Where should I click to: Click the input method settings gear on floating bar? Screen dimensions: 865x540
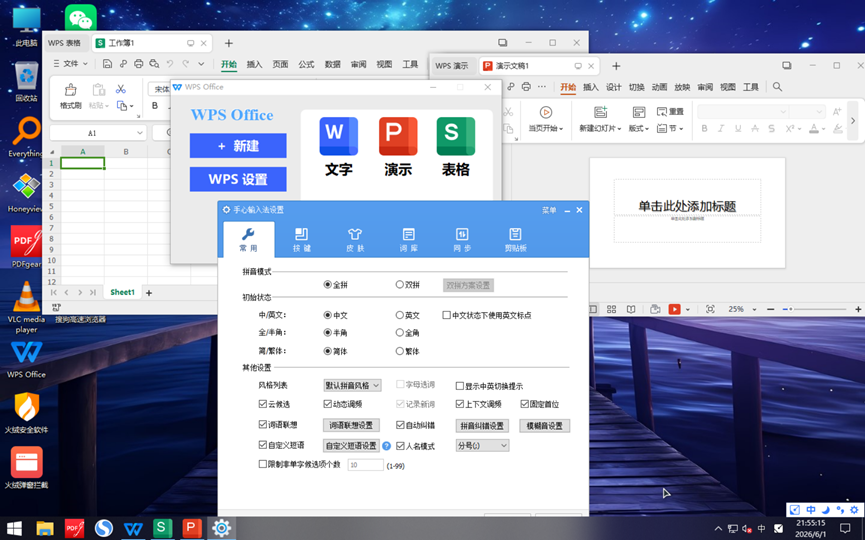click(854, 510)
